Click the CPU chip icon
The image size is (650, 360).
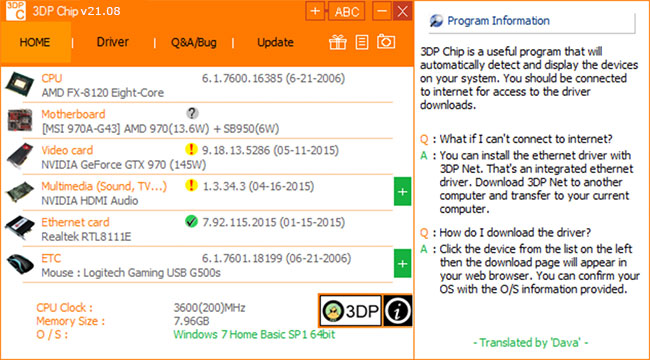pos(19,84)
